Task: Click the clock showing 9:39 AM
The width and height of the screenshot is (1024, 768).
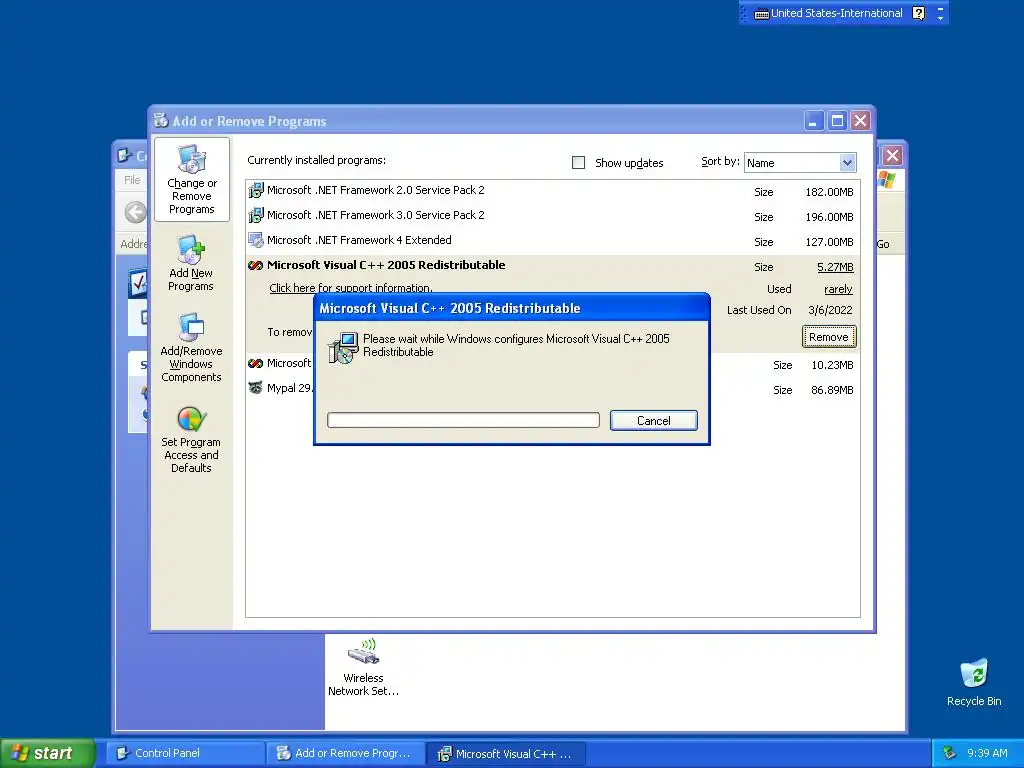Action: click(x=987, y=753)
